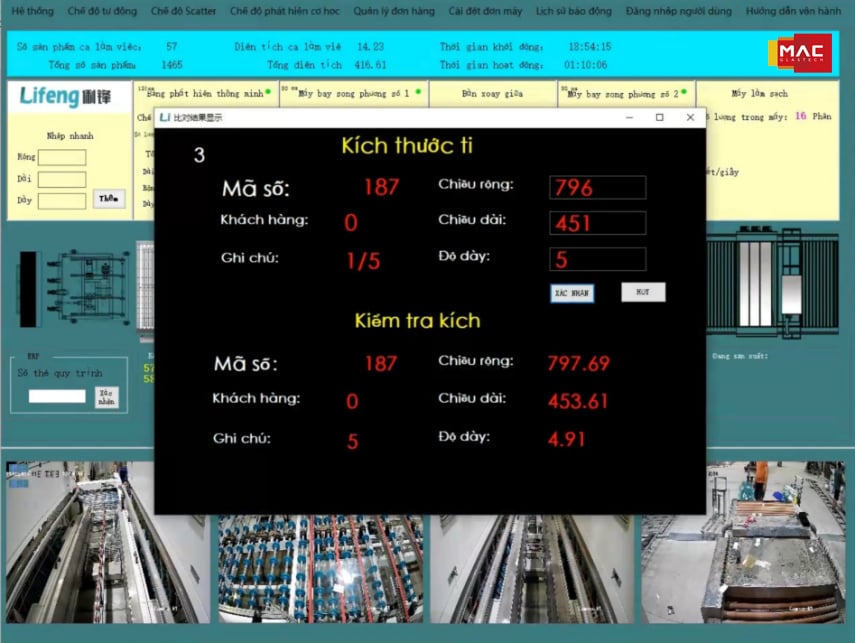Screen dimensions: 855x643
Task: Select the Máy bay song phương số 2 tab
Action: [x=625, y=94]
